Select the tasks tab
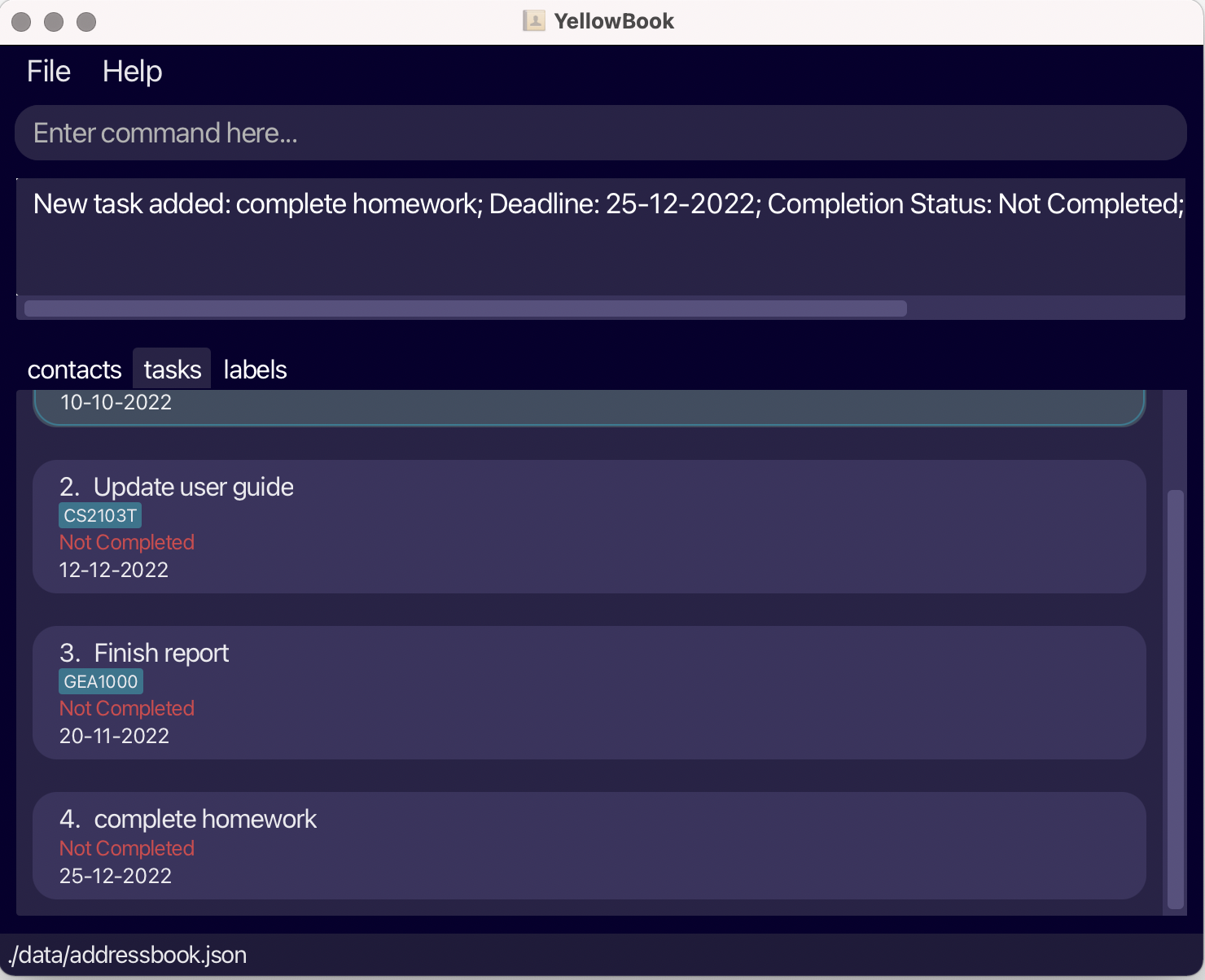 tap(172, 370)
